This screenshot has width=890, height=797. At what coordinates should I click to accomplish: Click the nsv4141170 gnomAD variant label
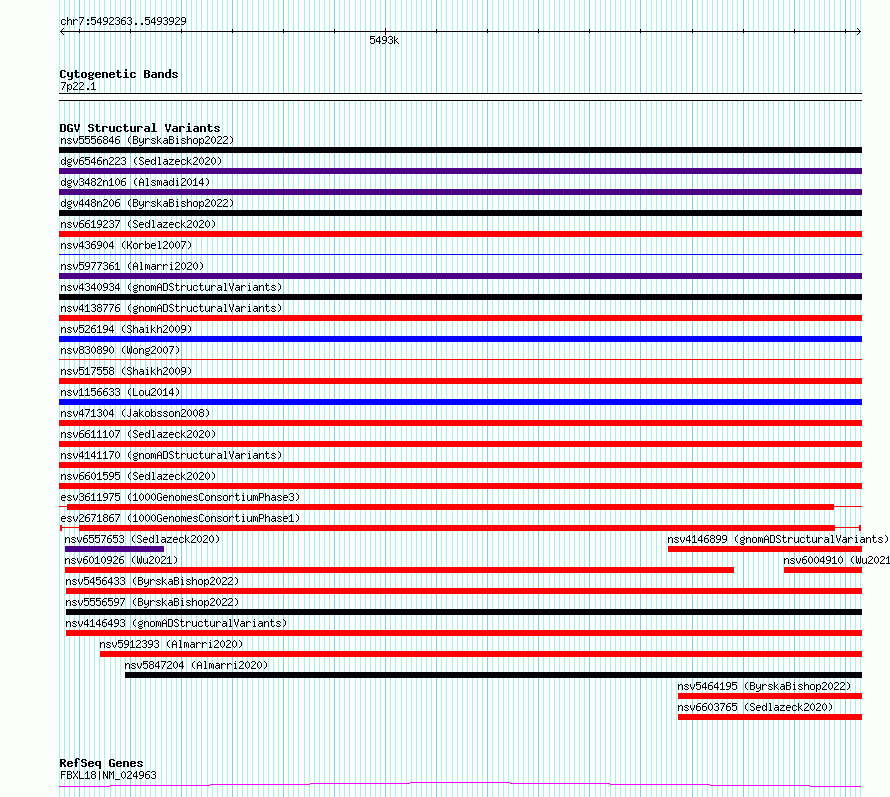pyautogui.click(x=171, y=455)
